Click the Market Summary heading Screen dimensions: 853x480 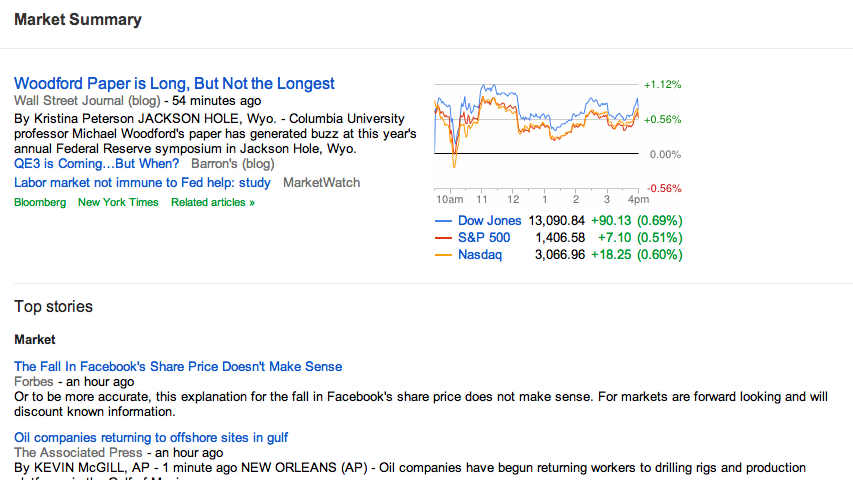(x=78, y=20)
